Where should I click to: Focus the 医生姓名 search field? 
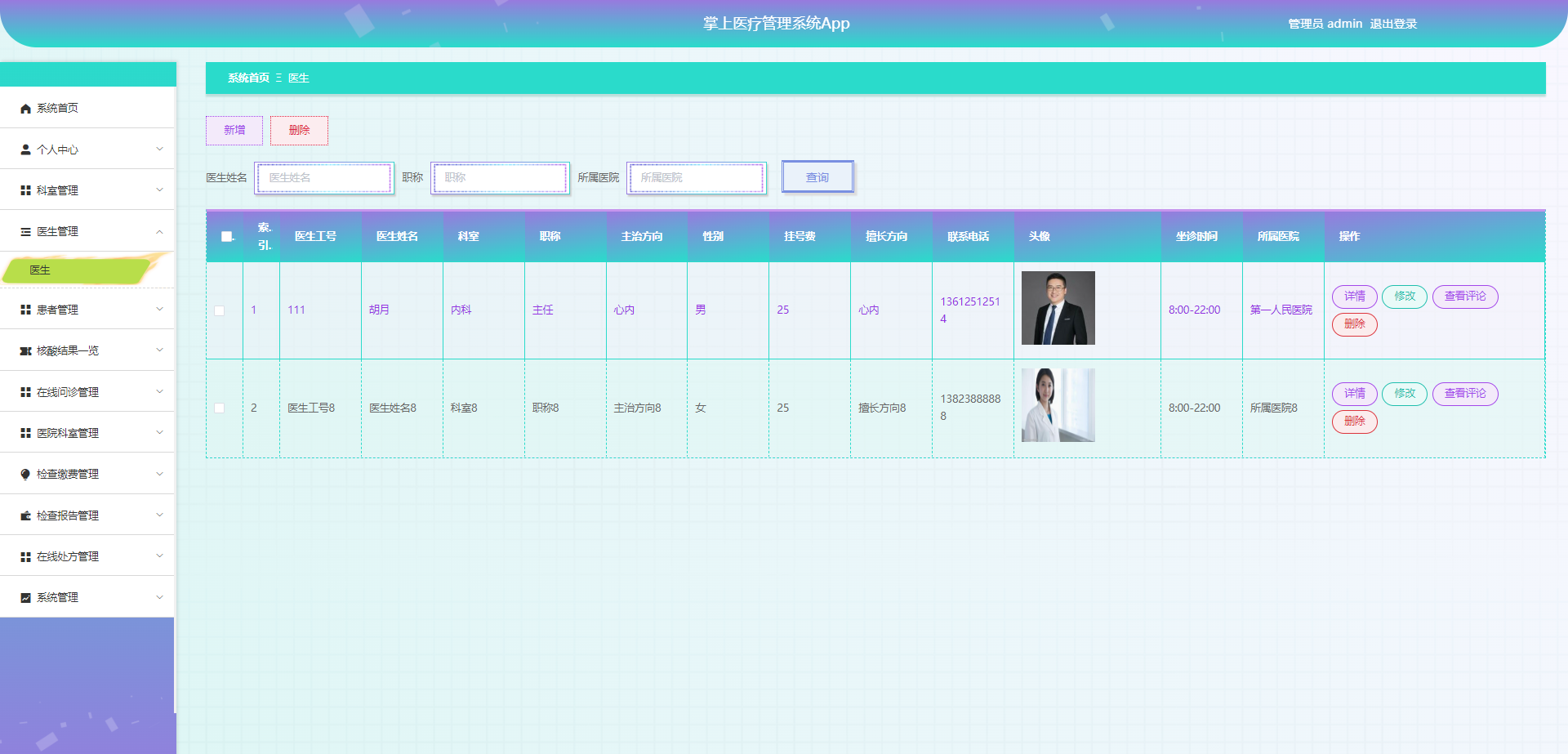[324, 178]
